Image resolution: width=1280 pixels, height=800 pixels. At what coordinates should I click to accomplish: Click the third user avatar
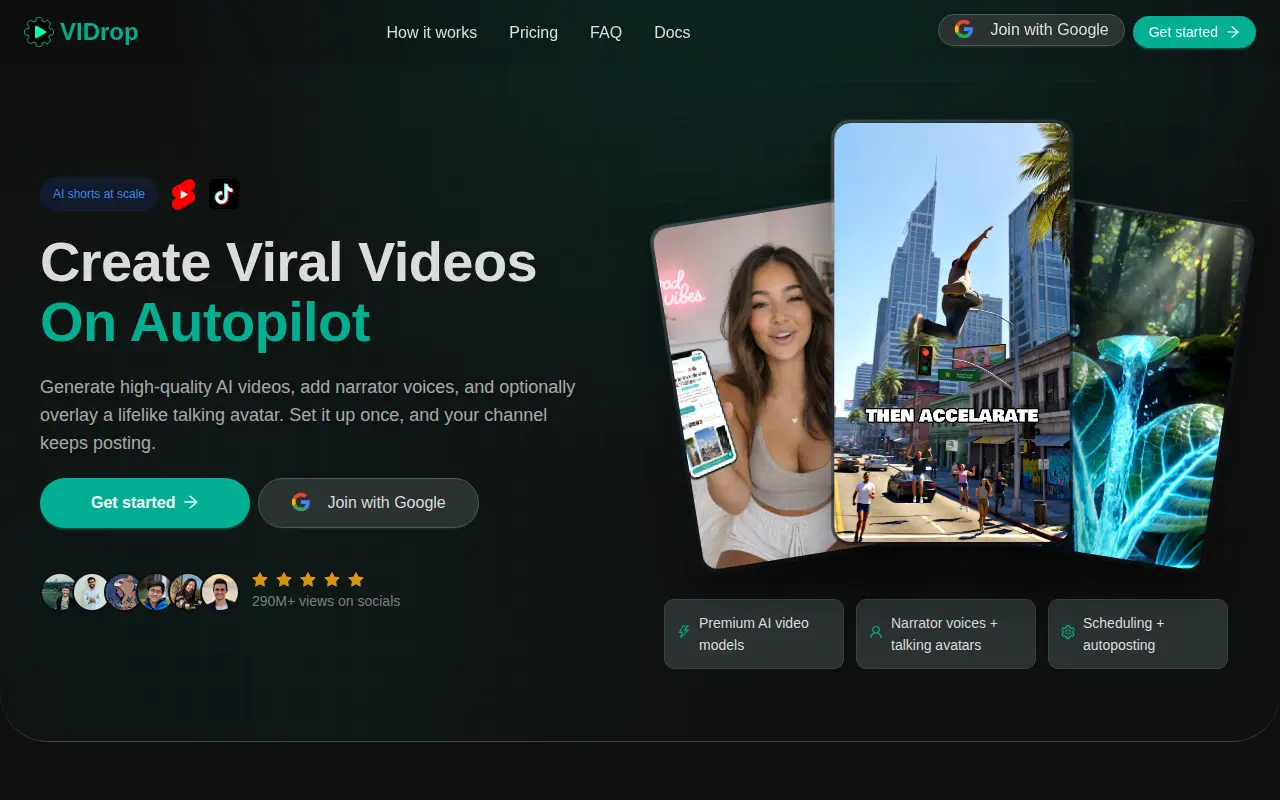(x=123, y=592)
